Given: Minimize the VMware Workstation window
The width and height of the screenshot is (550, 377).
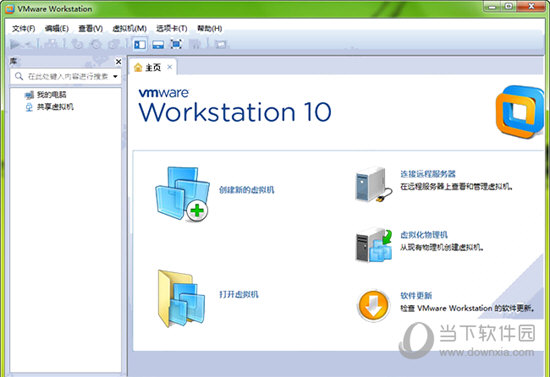Looking at the screenshot, I should pyautogui.click(x=493, y=6).
